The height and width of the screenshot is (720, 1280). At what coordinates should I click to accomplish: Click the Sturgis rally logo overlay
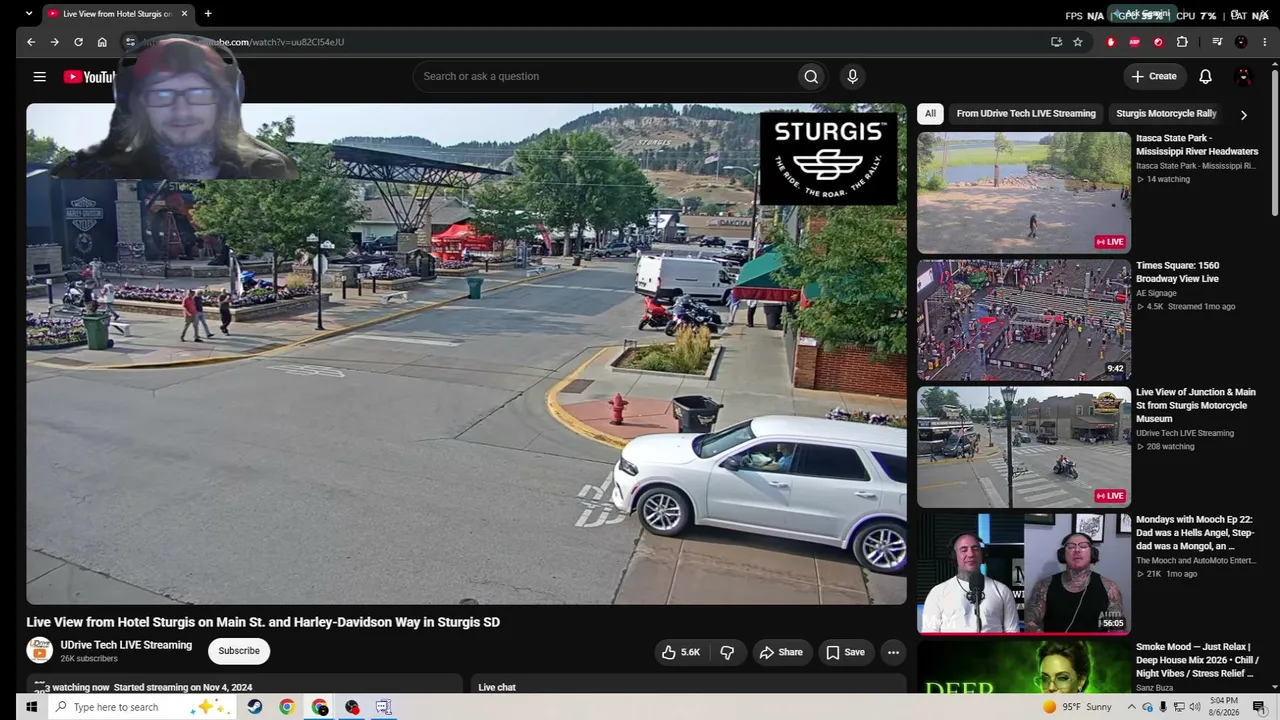pyautogui.click(x=828, y=158)
